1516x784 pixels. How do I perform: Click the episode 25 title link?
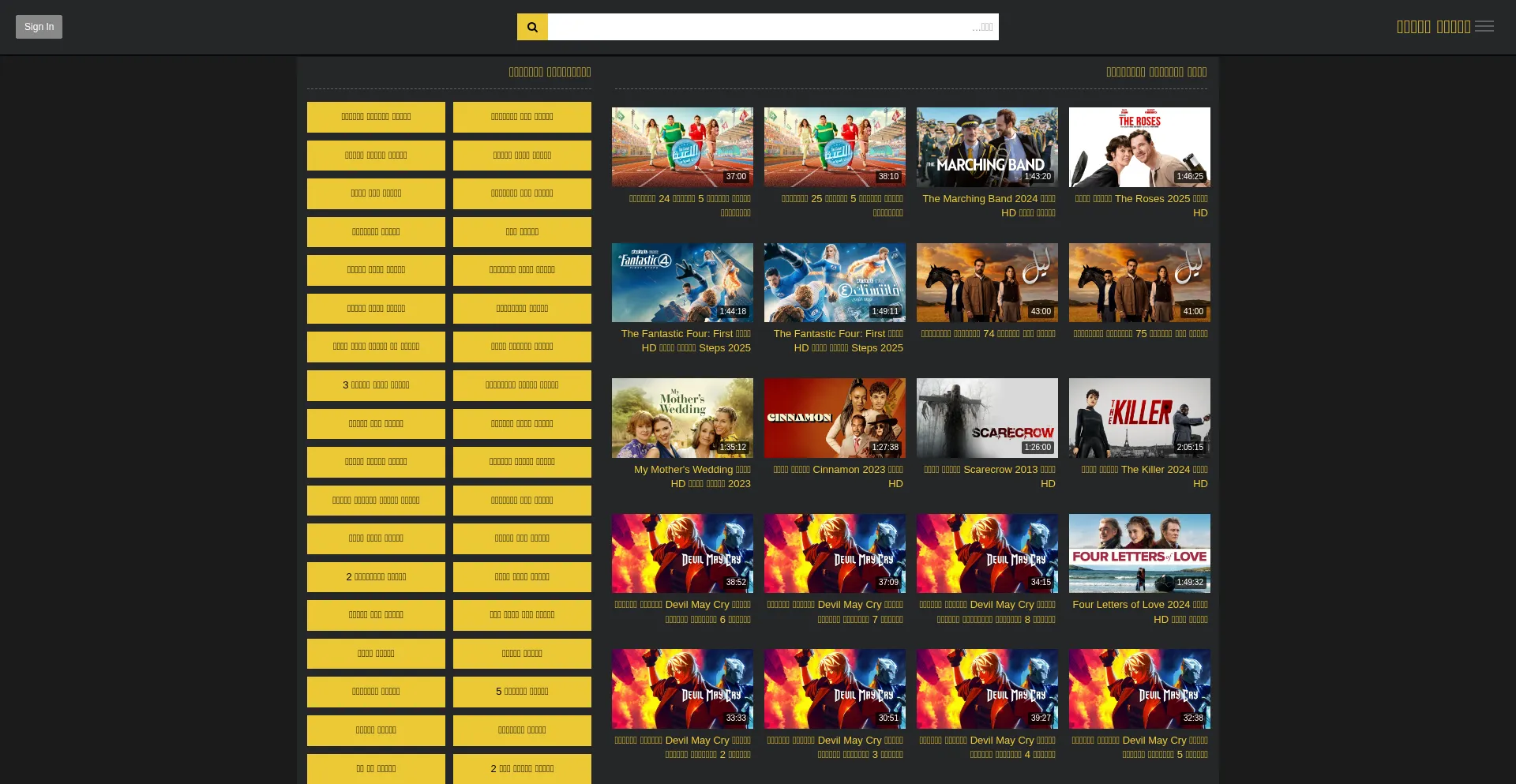coord(842,206)
